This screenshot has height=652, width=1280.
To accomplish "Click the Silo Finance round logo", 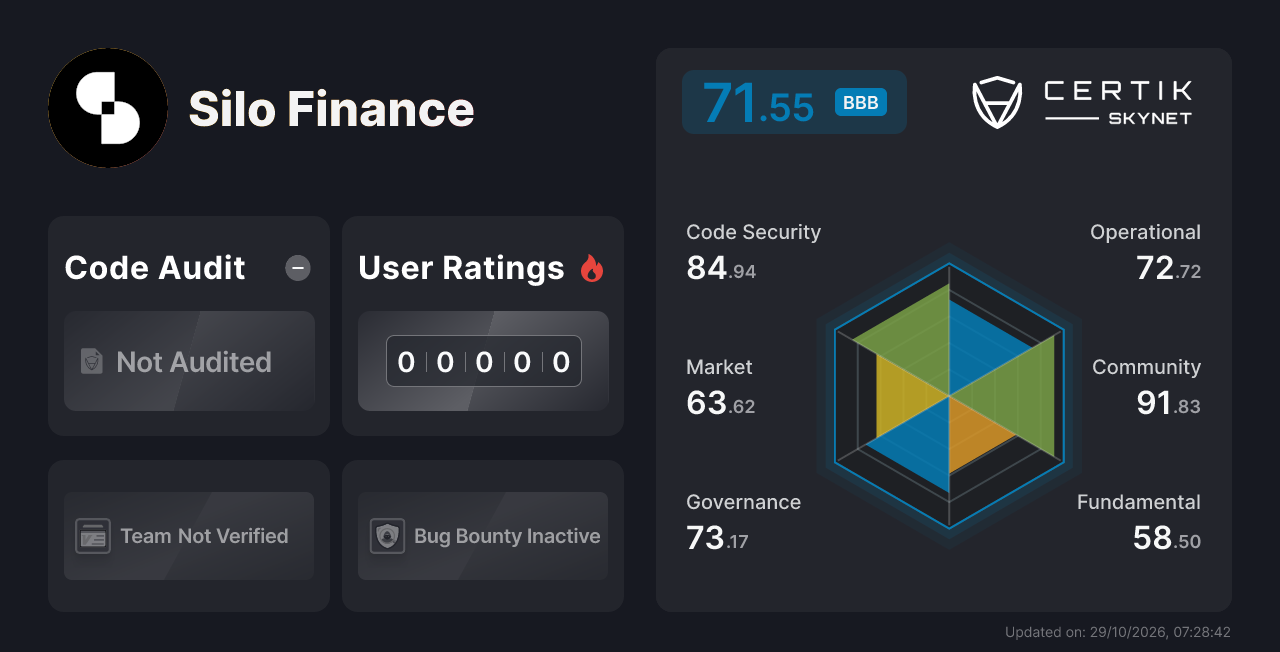I will [108, 108].
